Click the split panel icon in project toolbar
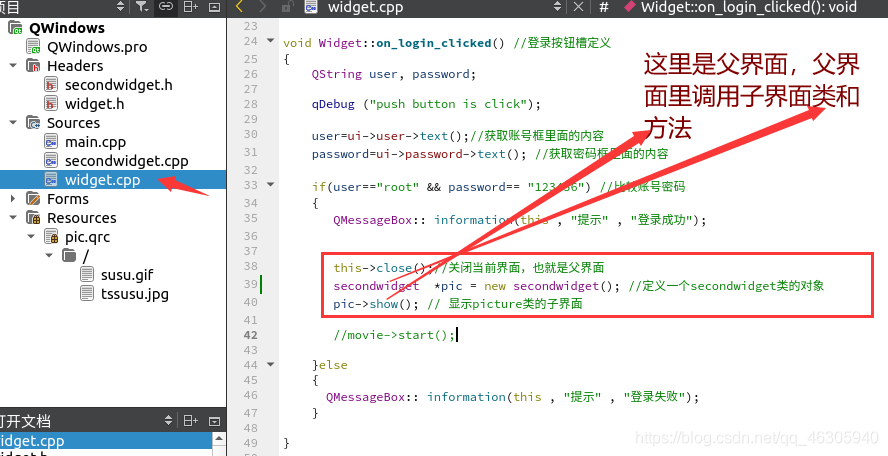This screenshot has height=456, width=888. [x=190, y=6]
